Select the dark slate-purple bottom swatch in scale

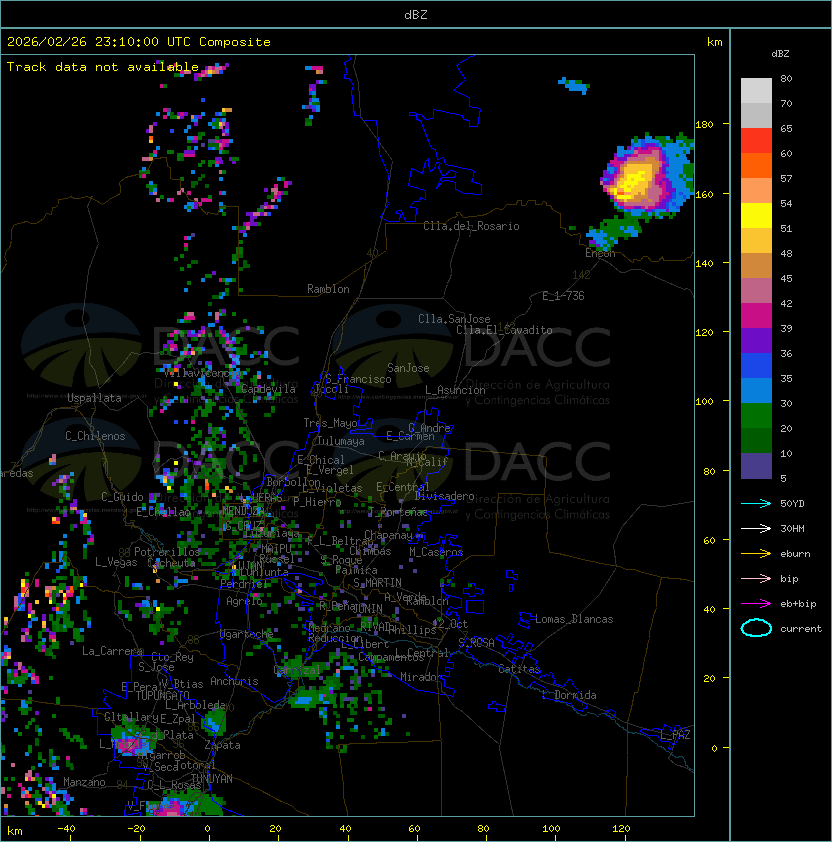(x=756, y=466)
